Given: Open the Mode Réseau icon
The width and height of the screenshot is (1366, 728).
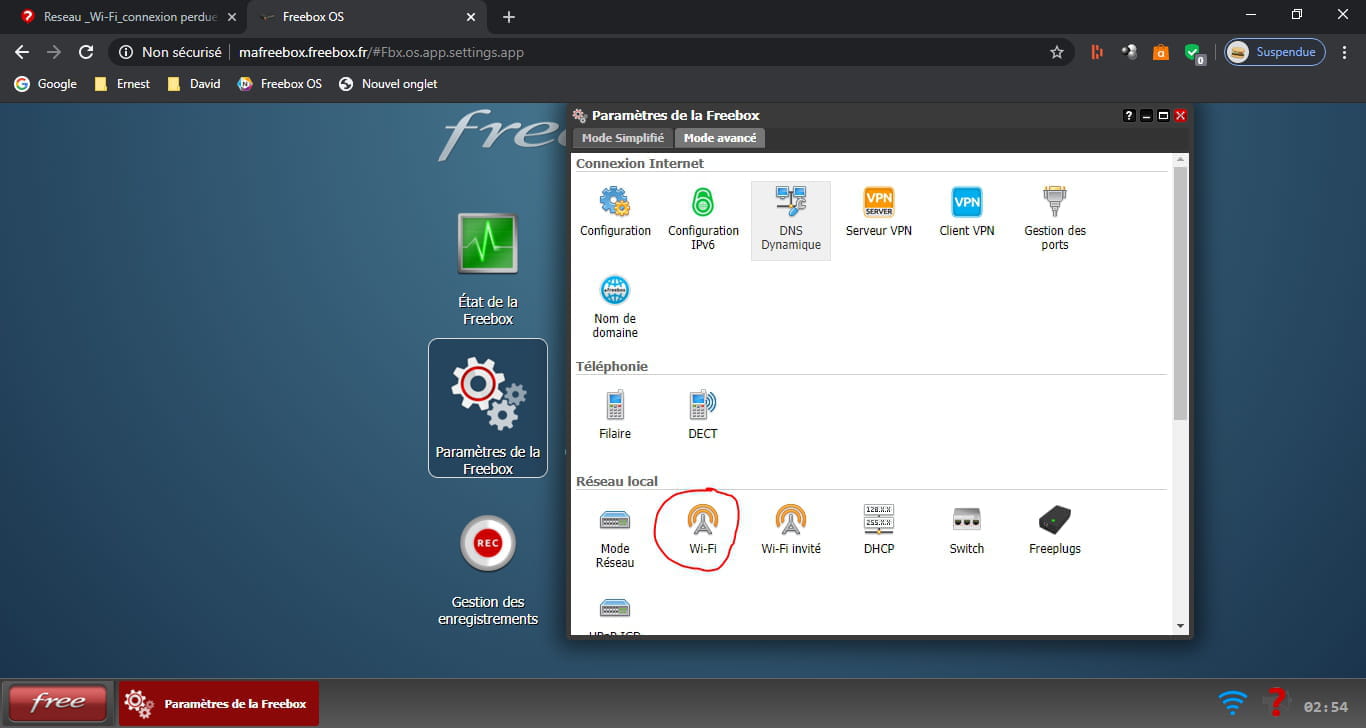Looking at the screenshot, I should click(x=615, y=536).
